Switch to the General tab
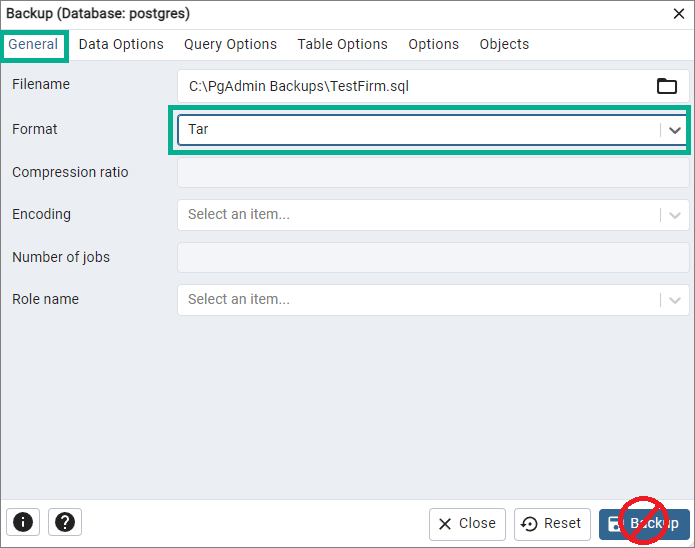The image size is (695, 548). 33,44
